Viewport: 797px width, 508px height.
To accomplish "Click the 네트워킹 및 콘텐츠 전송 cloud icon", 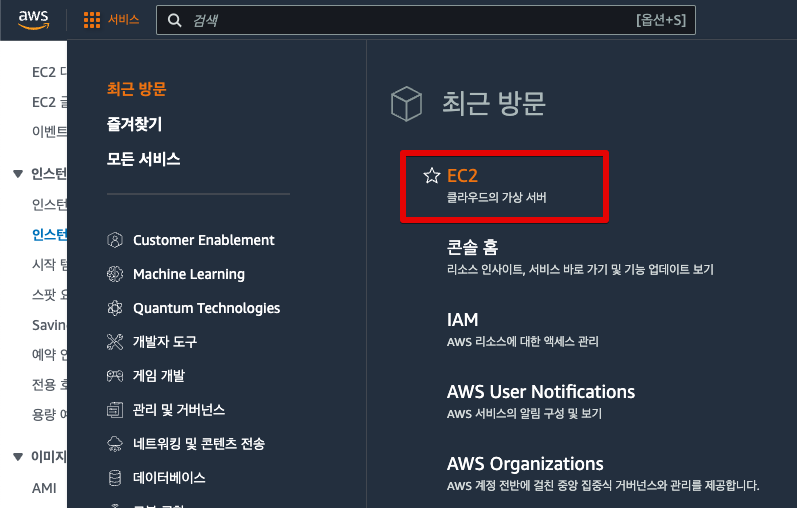I will tap(115, 444).
